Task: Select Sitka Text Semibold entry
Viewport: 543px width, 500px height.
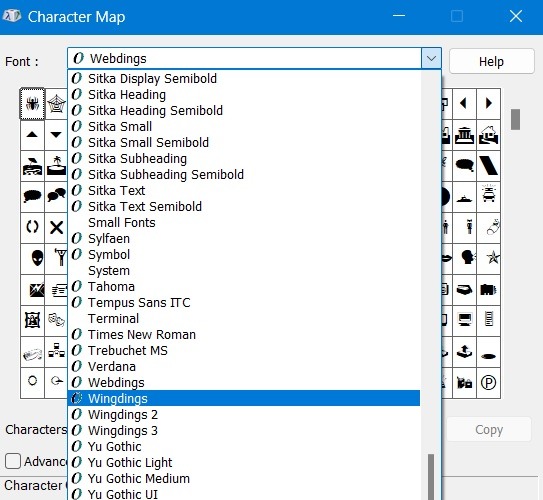Action: pyautogui.click(x=244, y=207)
